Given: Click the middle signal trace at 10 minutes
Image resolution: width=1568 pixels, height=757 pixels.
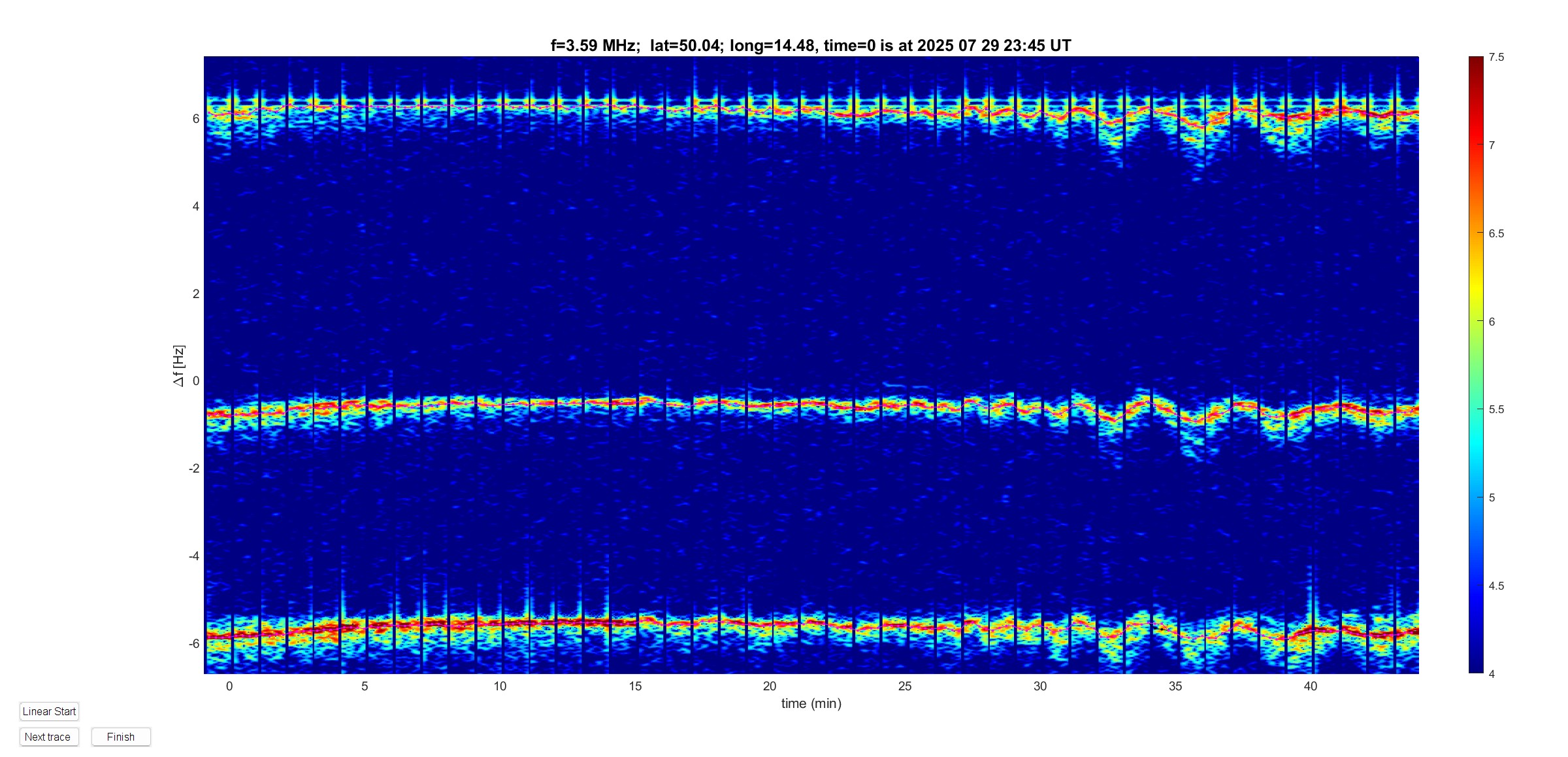Looking at the screenshot, I should [x=500, y=404].
